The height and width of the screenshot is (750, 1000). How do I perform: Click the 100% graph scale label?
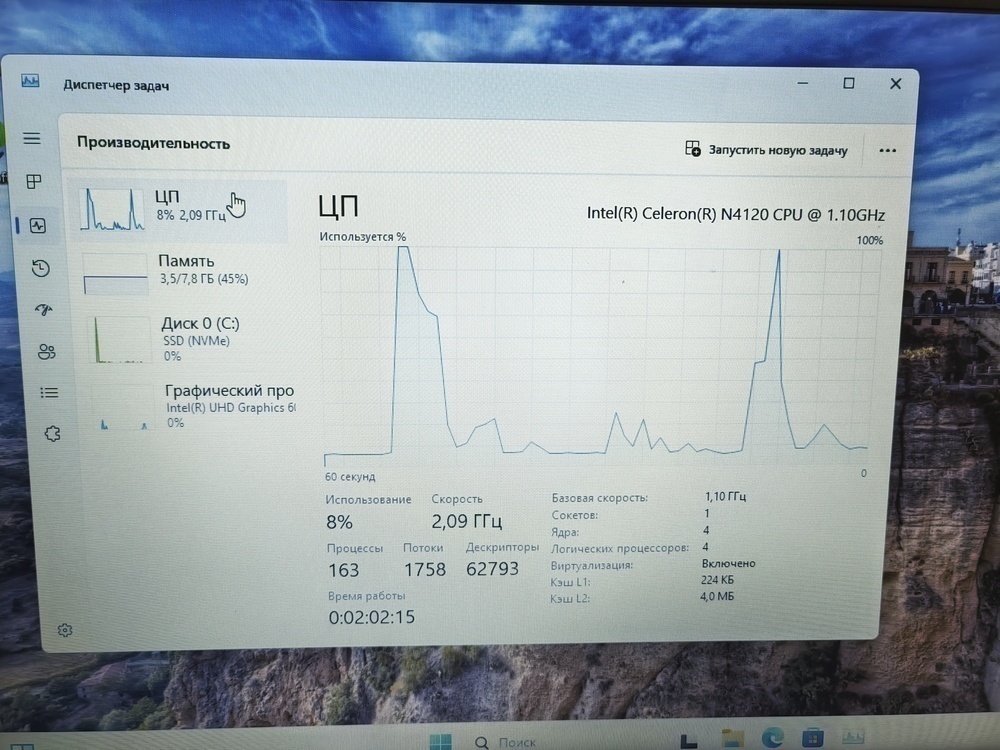869,240
